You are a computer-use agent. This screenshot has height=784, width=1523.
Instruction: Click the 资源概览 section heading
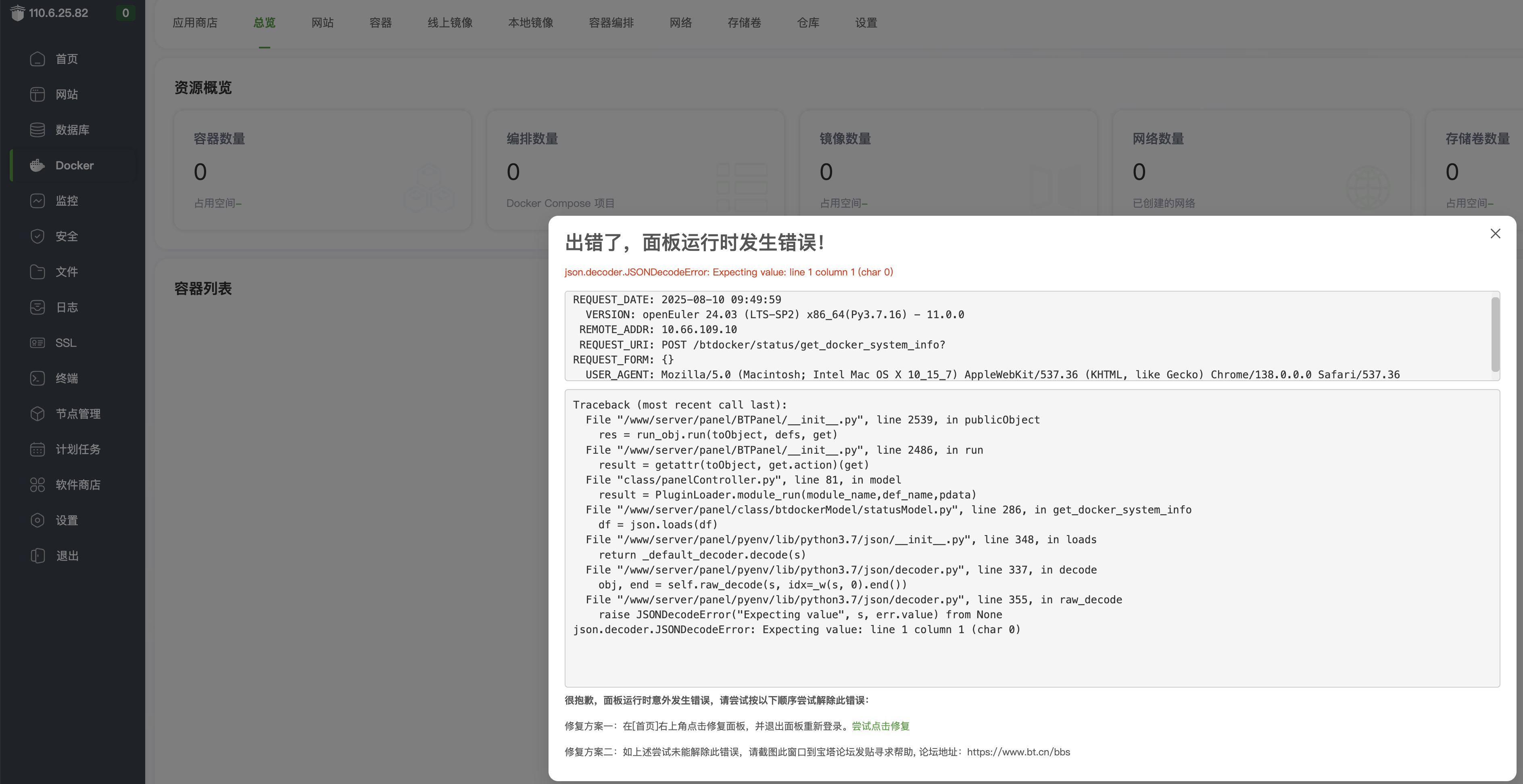(203, 88)
